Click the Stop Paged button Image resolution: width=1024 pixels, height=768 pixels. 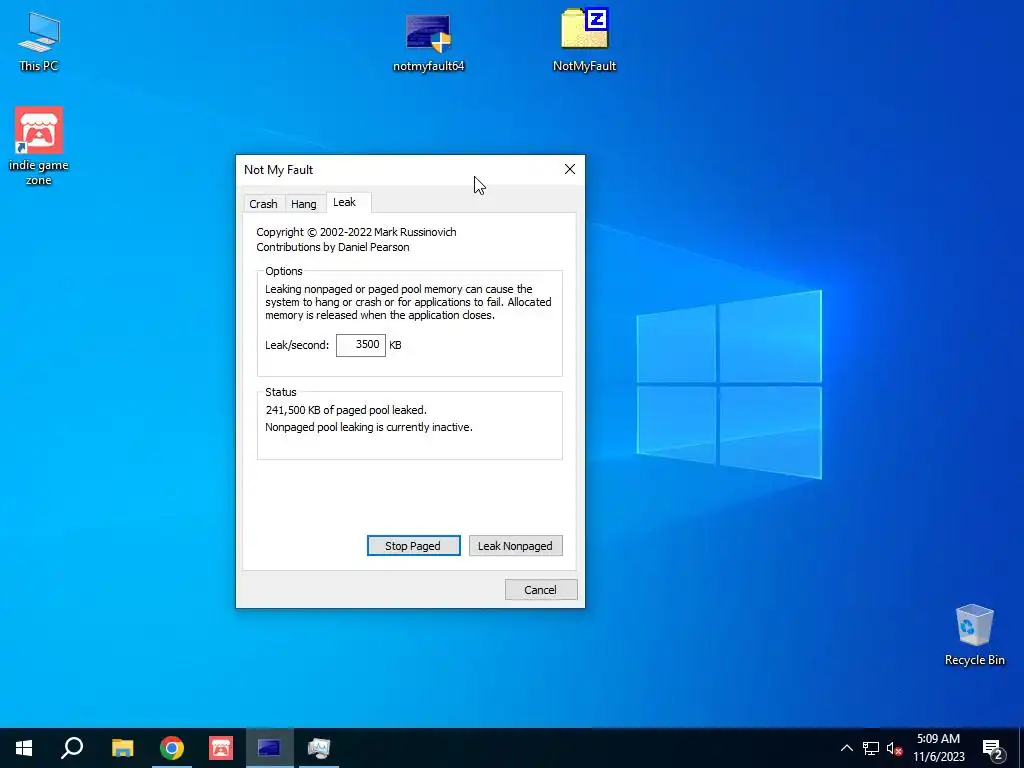click(x=413, y=545)
